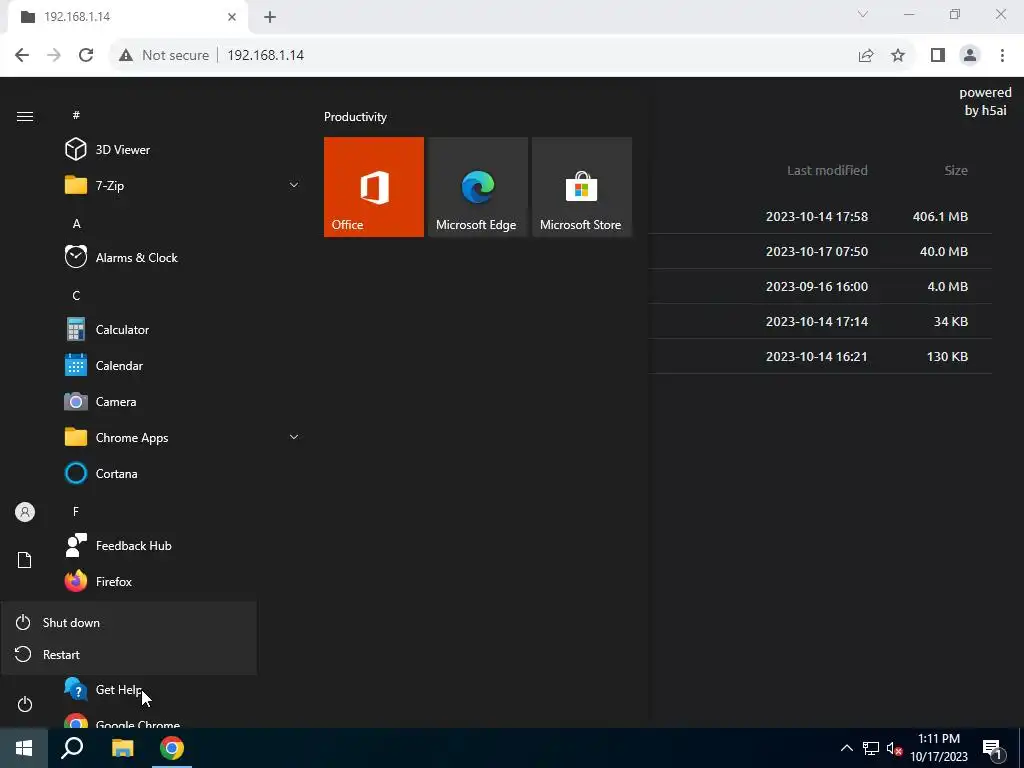Image resolution: width=1024 pixels, height=768 pixels.
Task: Open the 7-Zip folder entry
Action: pyautogui.click(x=182, y=185)
